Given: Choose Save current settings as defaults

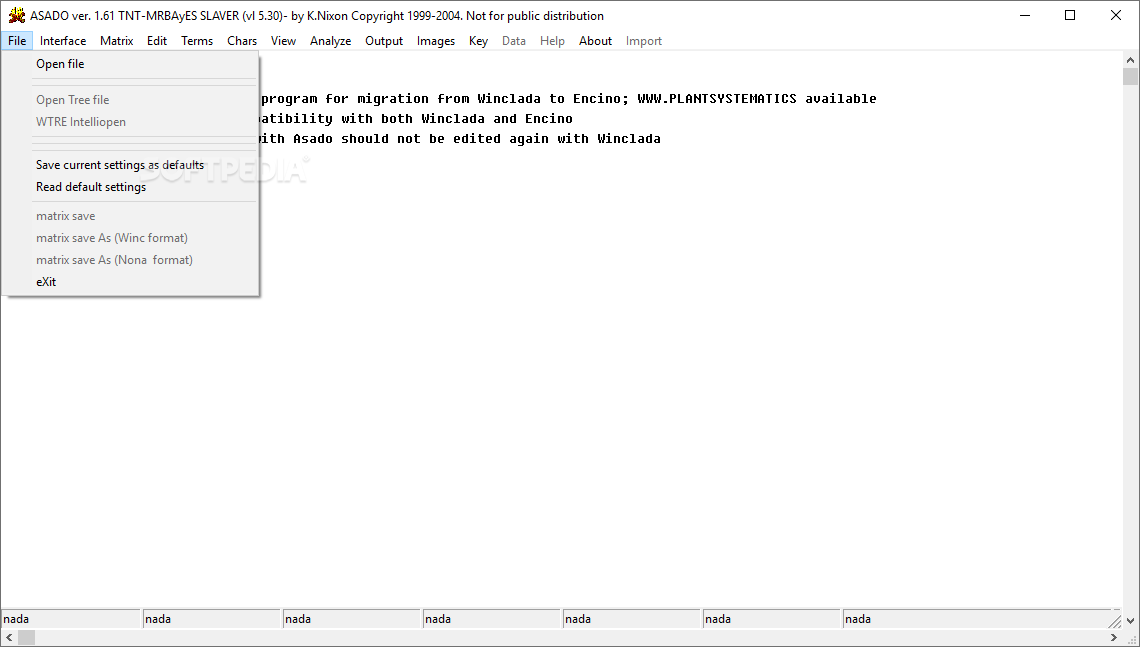Looking at the screenshot, I should pyautogui.click(x=130, y=165).
